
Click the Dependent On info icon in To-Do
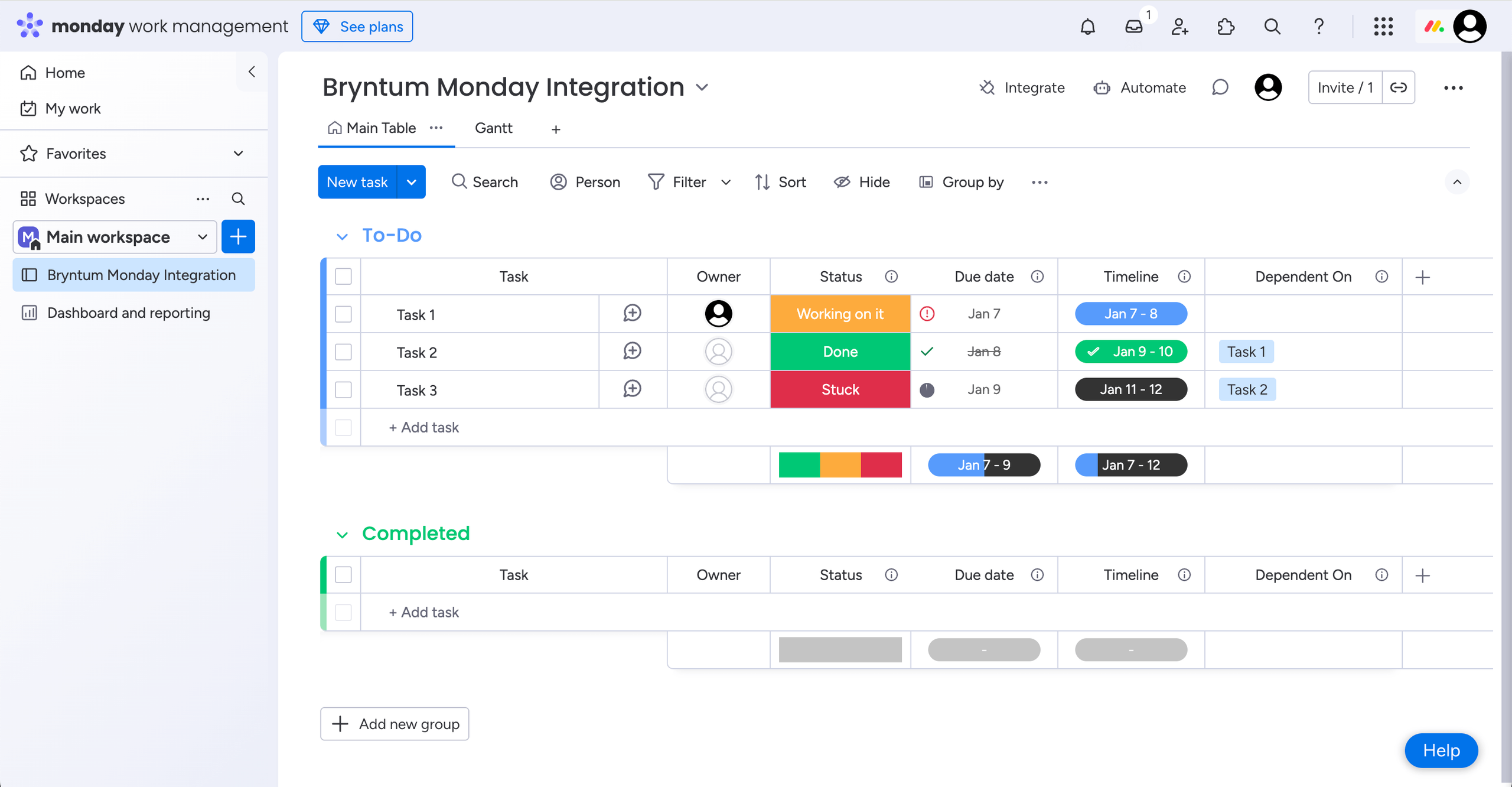[1381, 277]
